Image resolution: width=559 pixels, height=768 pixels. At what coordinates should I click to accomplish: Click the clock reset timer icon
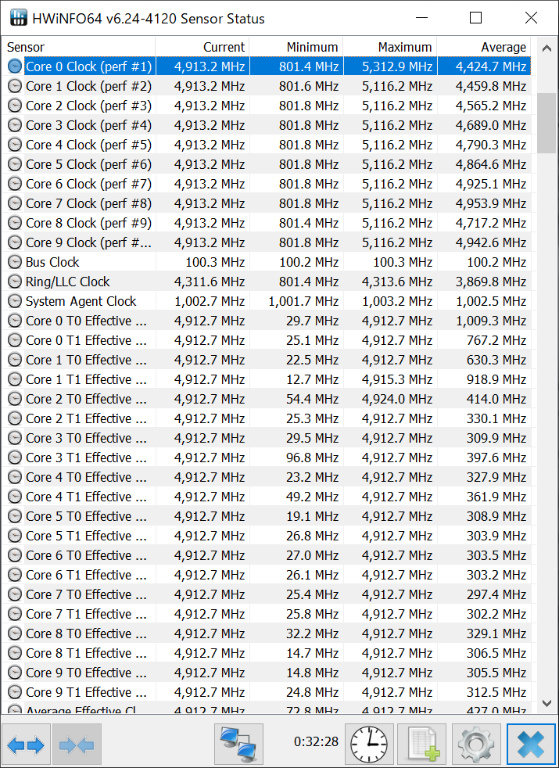tap(369, 744)
